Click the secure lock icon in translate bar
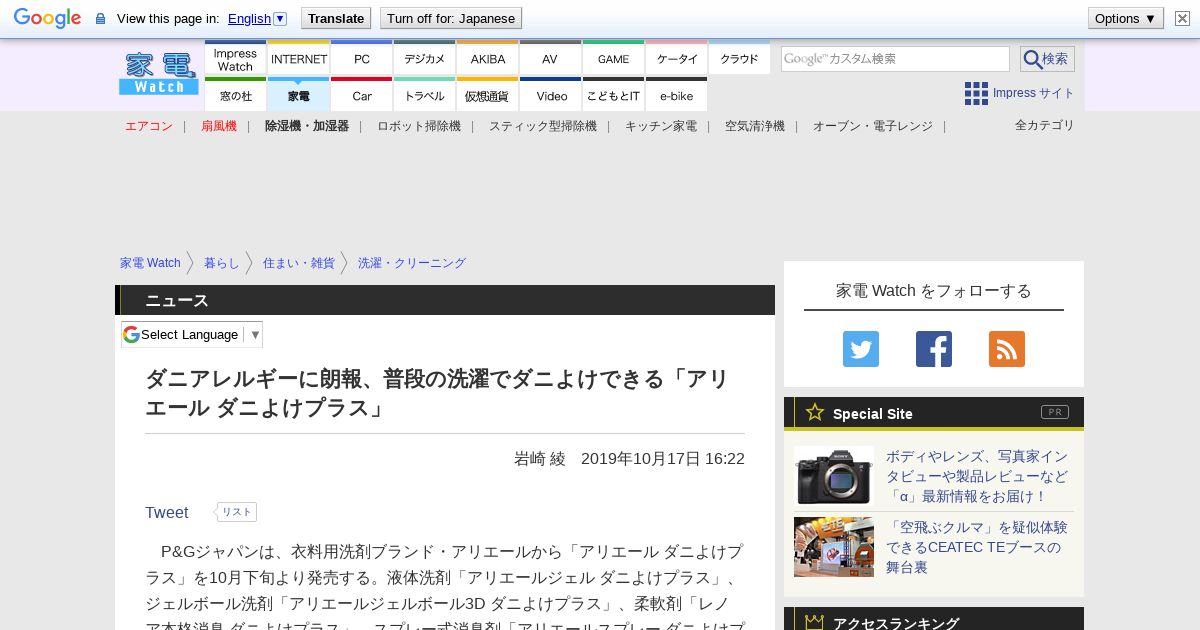Image resolution: width=1200 pixels, height=630 pixels. pyautogui.click(x=100, y=19)
